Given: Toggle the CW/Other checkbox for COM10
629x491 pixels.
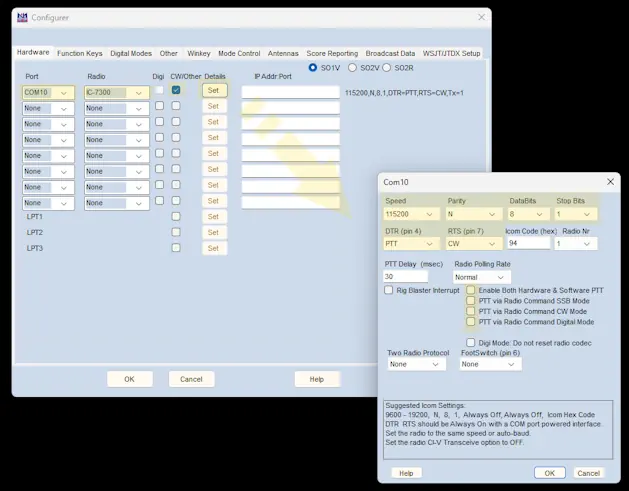Looking at the screenshot, I should (176, 91).
